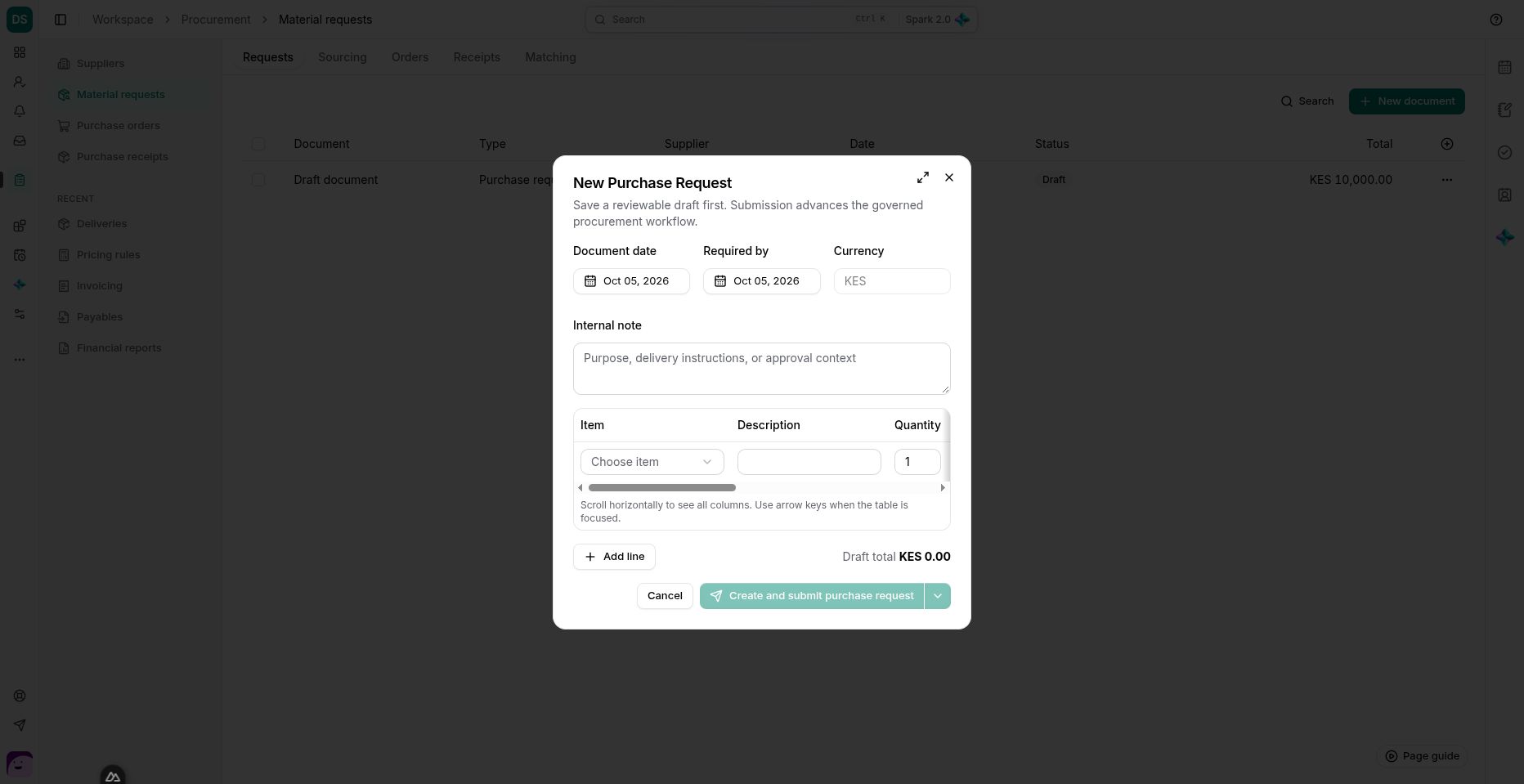The height and width of the screenshot is (784, 1524).
Task: Open the help icon in the top bar
Action: [1496, 20]
